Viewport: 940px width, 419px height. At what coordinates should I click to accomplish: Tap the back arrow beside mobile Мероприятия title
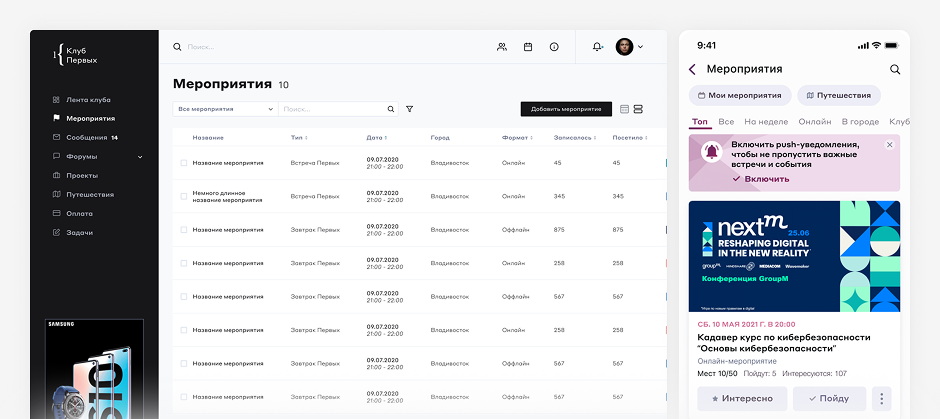point(692,69)
